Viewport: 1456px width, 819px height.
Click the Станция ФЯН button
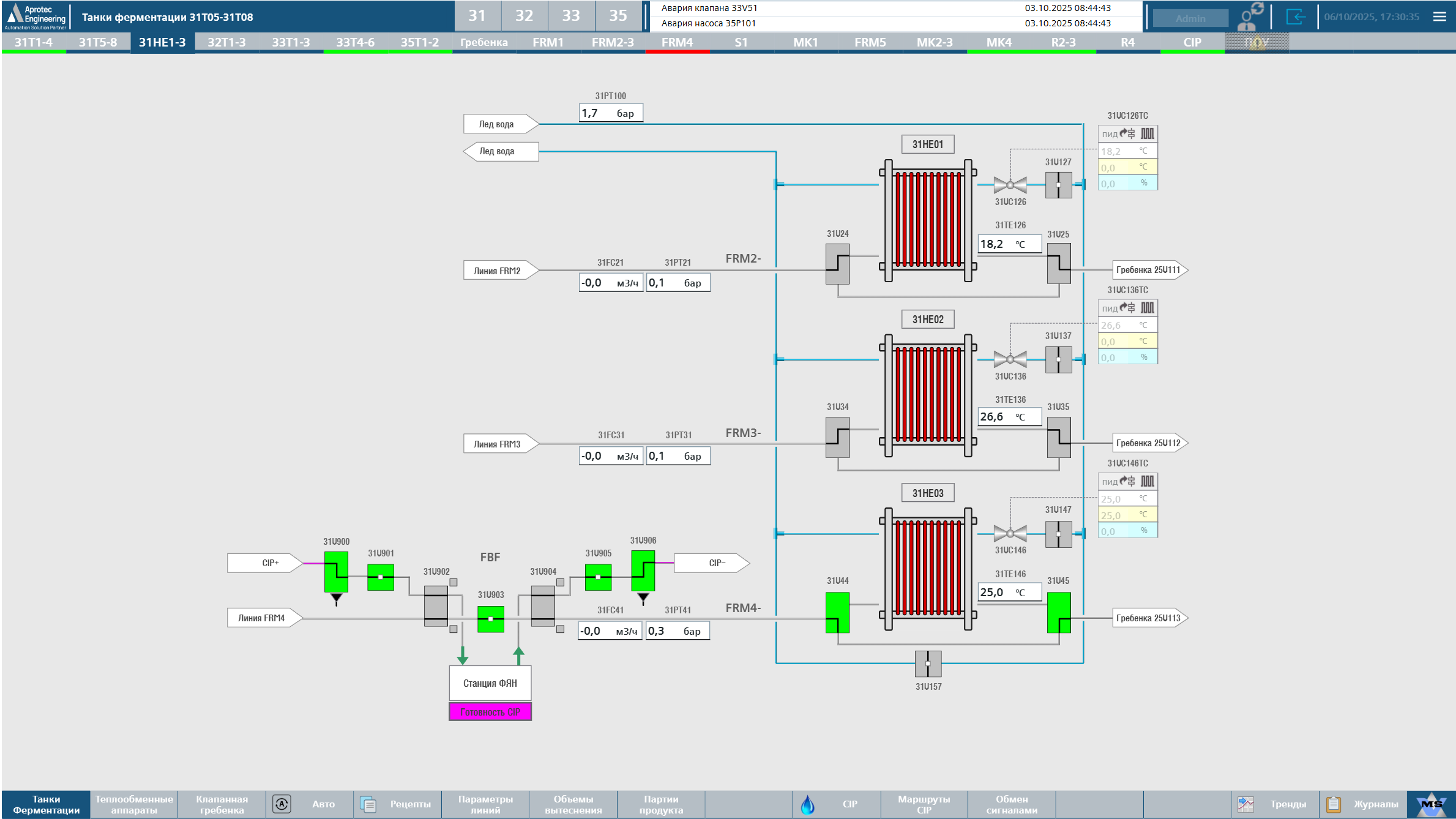pyautogui.click(x=490, y=683)
